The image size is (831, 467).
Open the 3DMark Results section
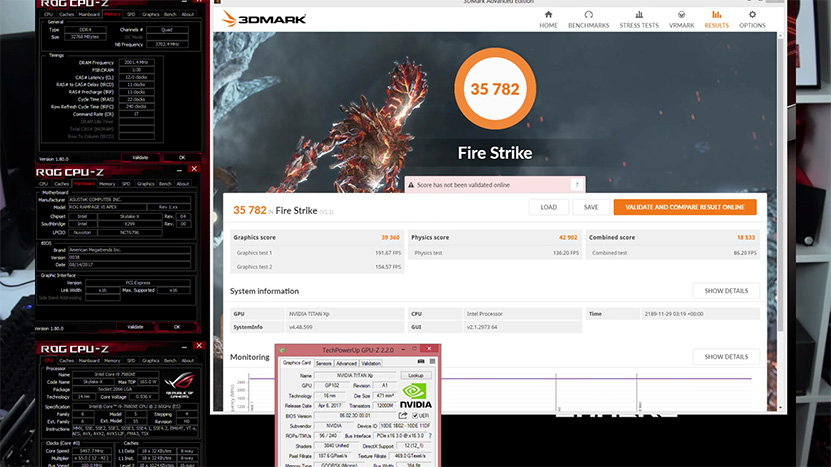click(716, 20)
